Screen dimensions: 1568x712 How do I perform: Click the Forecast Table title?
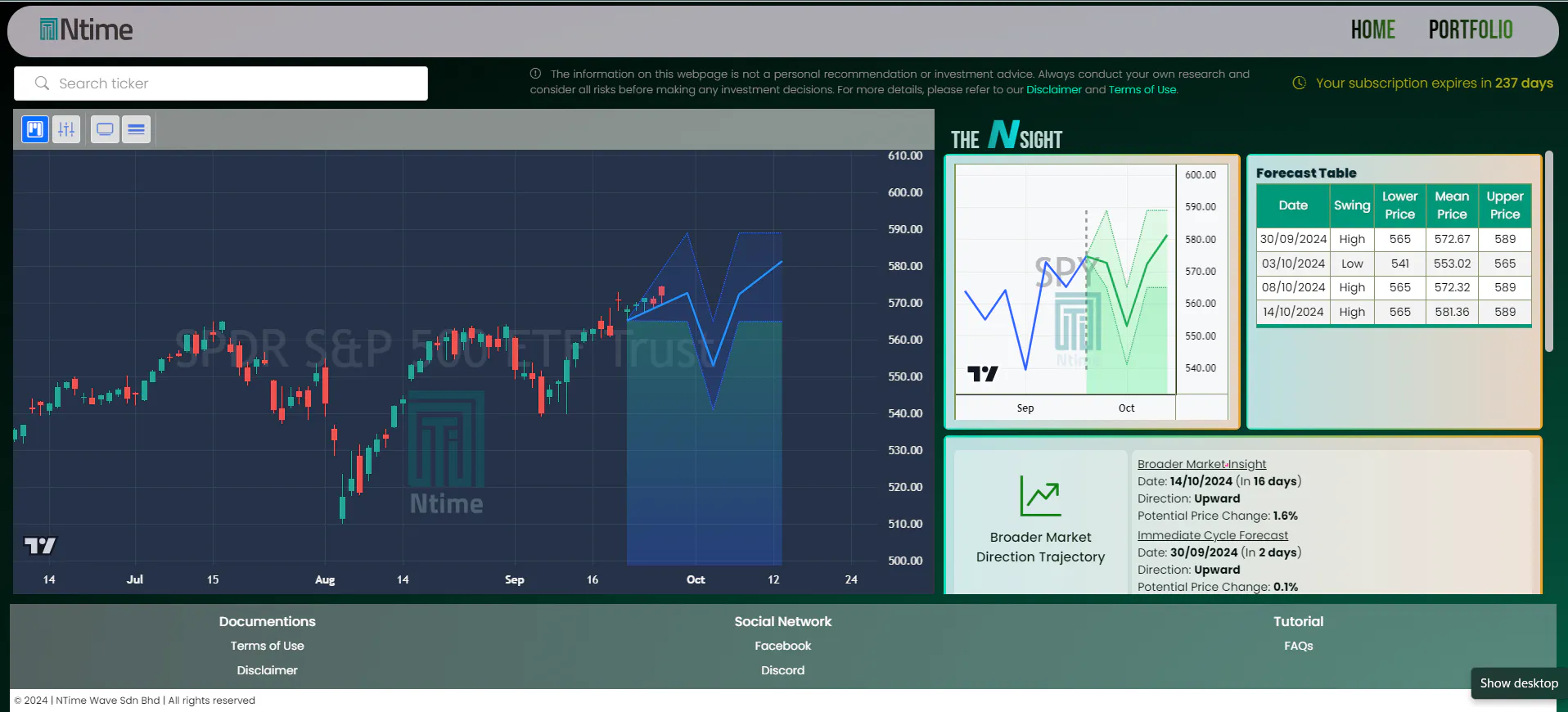pyautogui.click(x=1306, y=173)
